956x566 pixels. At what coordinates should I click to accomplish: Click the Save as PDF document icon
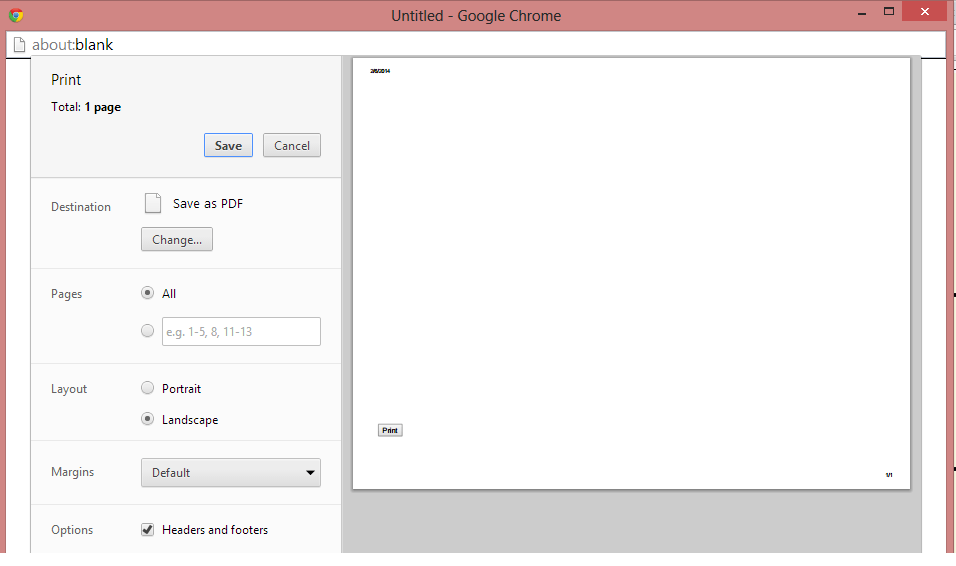153,203
